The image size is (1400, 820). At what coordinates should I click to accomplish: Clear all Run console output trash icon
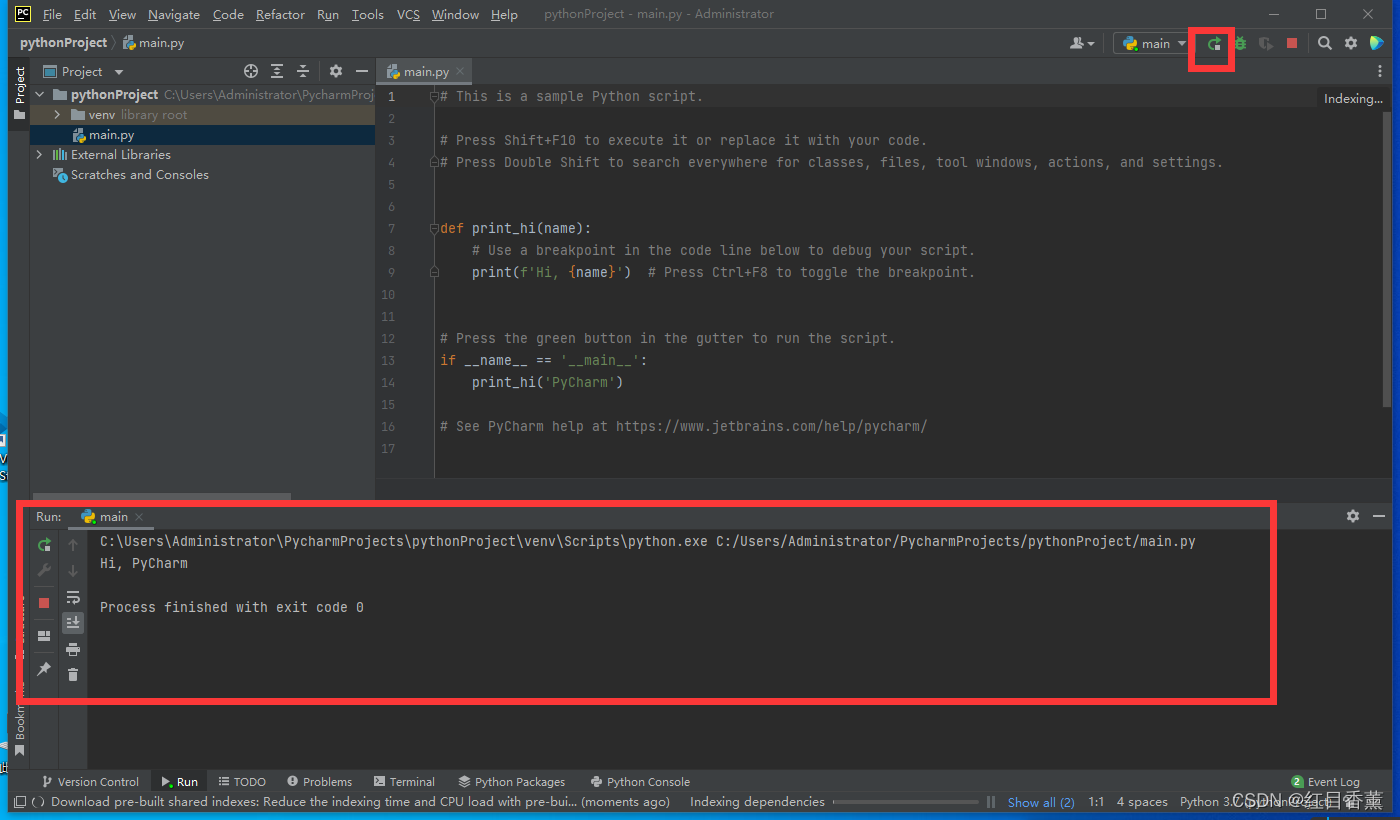tap(73, 675)
